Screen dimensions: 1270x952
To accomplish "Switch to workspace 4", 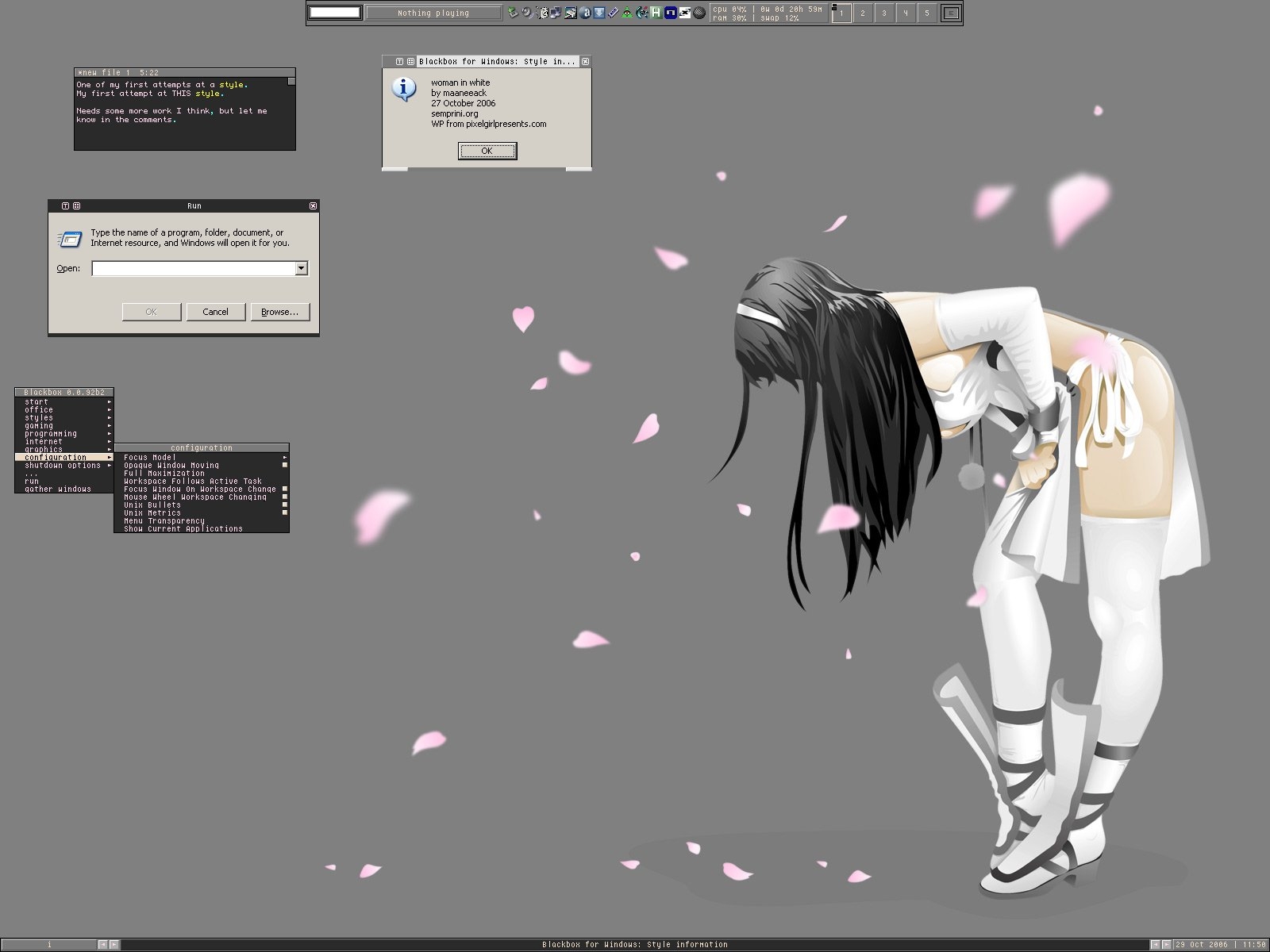I will (x=906, y=13).
